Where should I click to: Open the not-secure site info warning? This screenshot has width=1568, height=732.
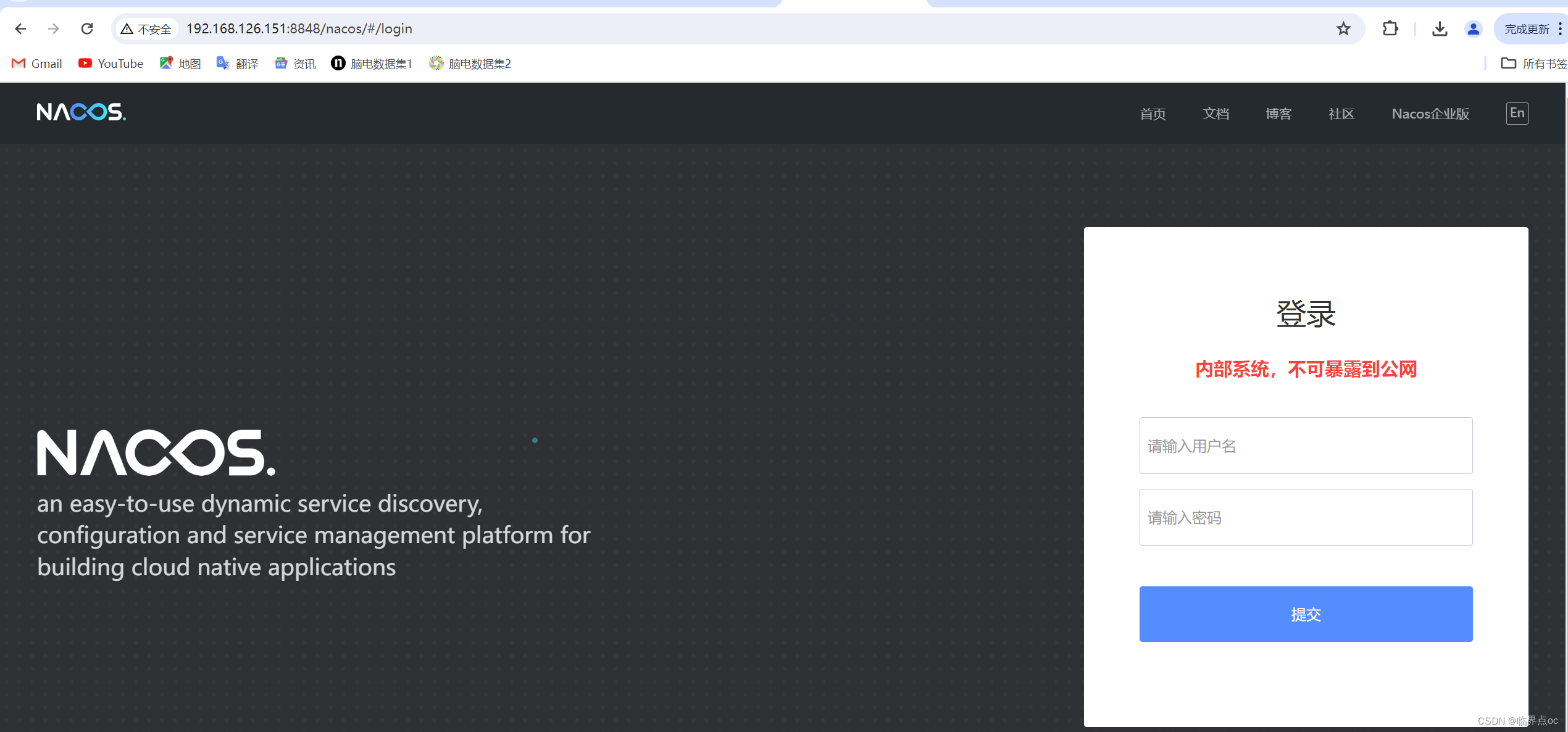click(146, 28)
